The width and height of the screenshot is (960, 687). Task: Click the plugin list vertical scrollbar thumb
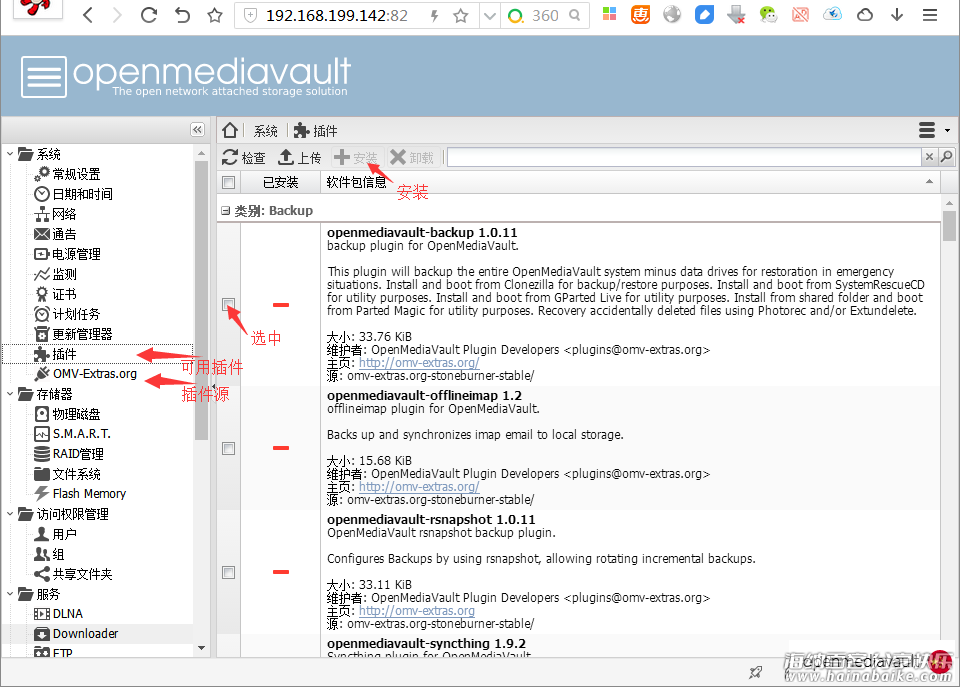click(x=949, y=227)
